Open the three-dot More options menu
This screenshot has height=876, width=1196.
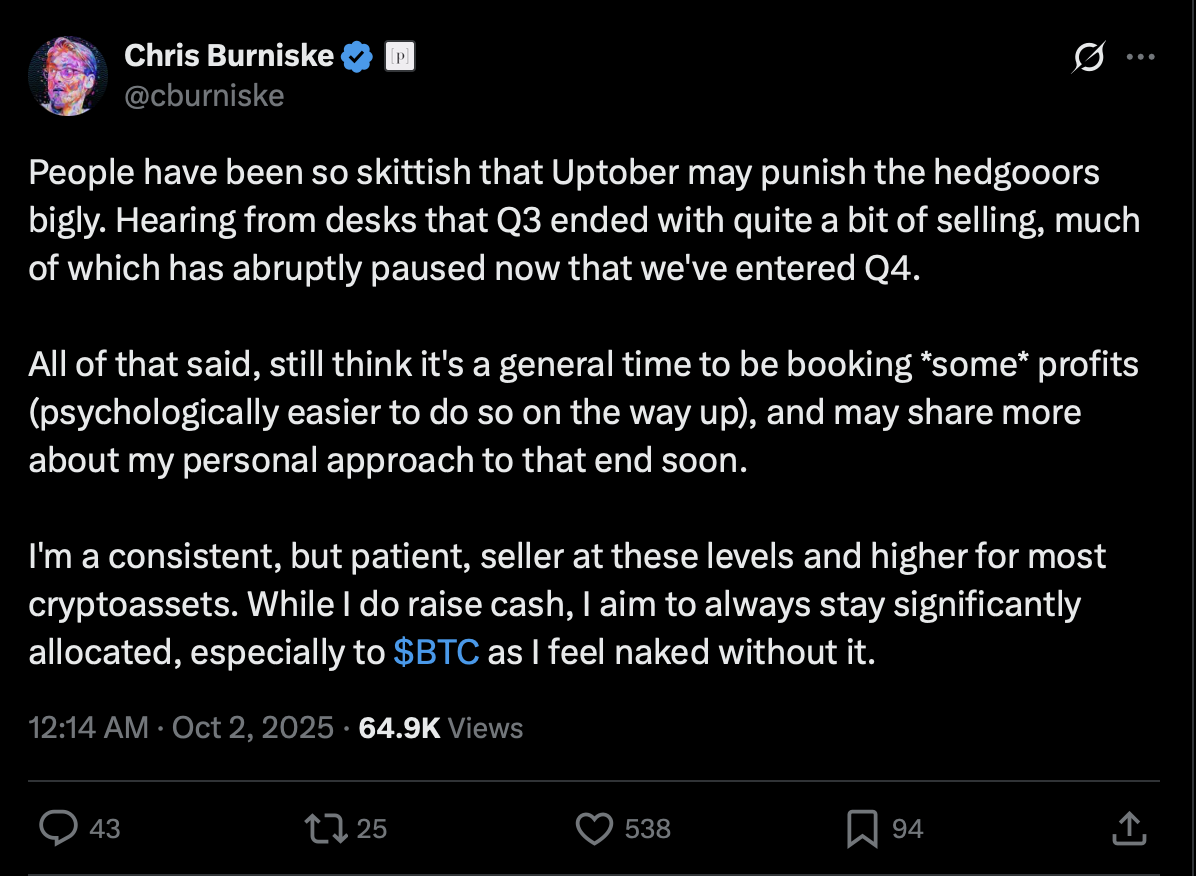point(1141,58)
